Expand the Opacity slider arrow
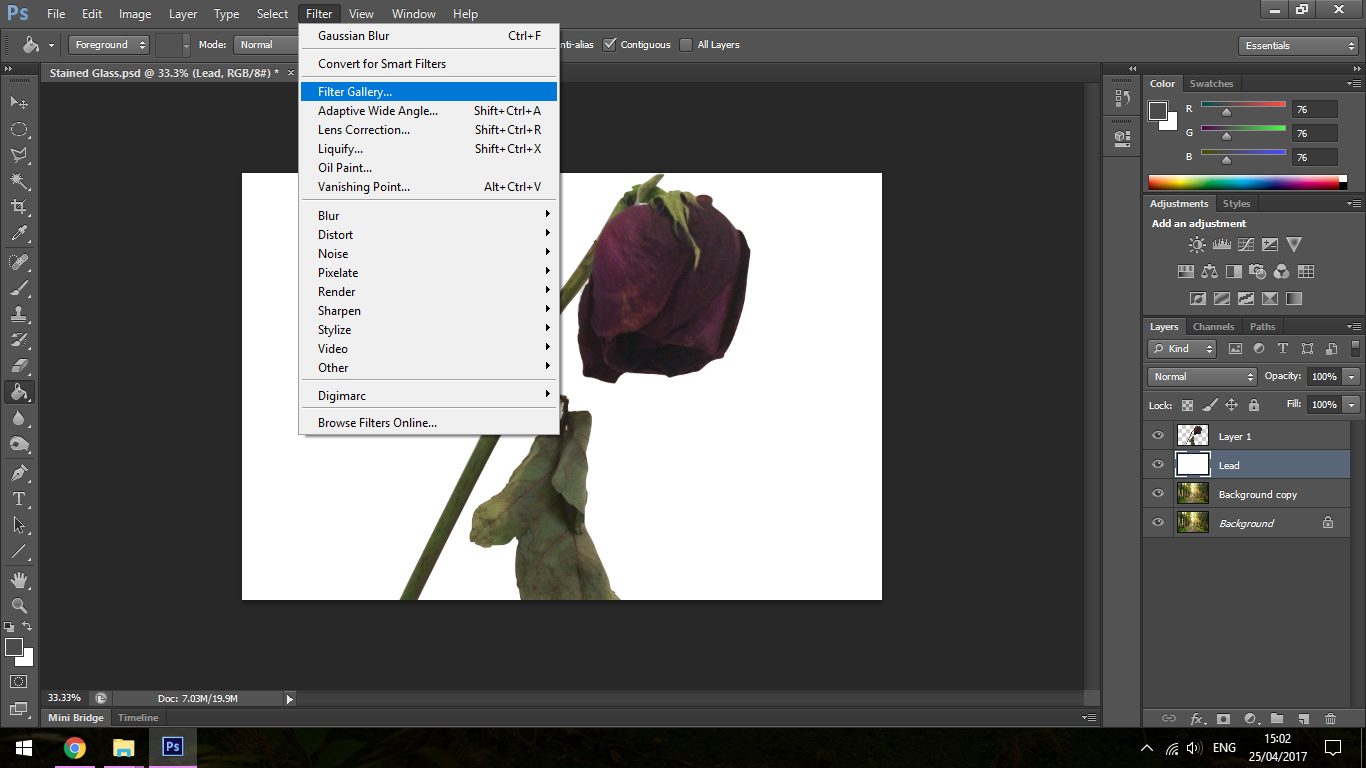The image size is (1366, 768). click(x=1351, y=377)
